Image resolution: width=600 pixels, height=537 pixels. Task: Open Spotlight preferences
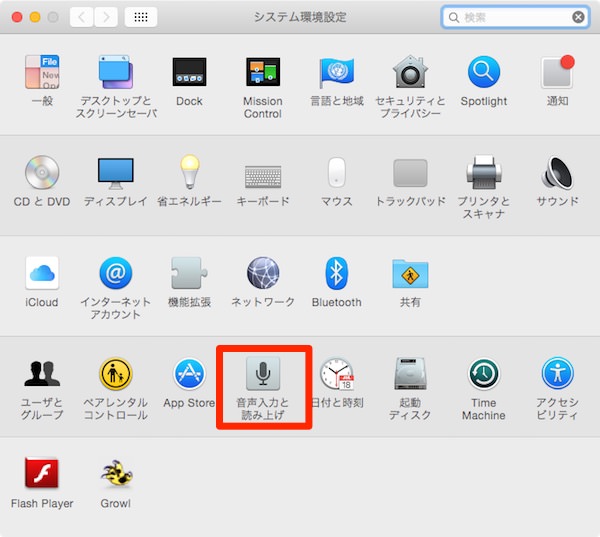click(x=484, y=72)
